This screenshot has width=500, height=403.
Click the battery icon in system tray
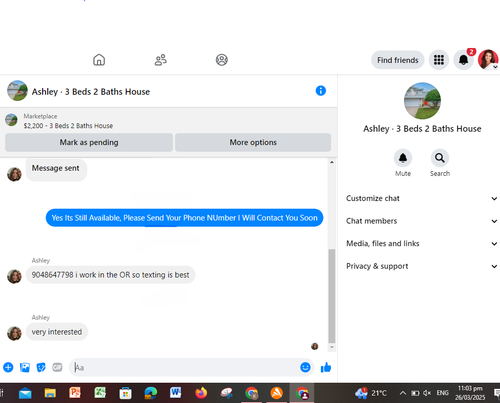(x=415, y=393)
